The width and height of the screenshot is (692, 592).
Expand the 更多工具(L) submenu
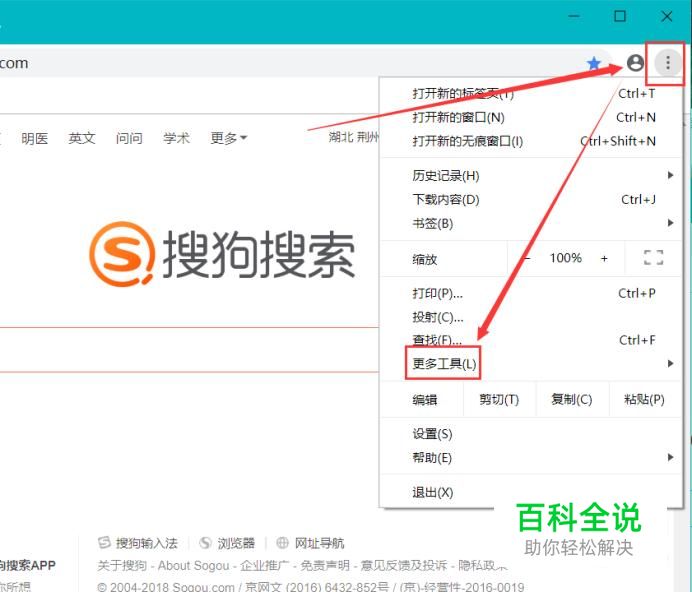(x=530, y=364)
